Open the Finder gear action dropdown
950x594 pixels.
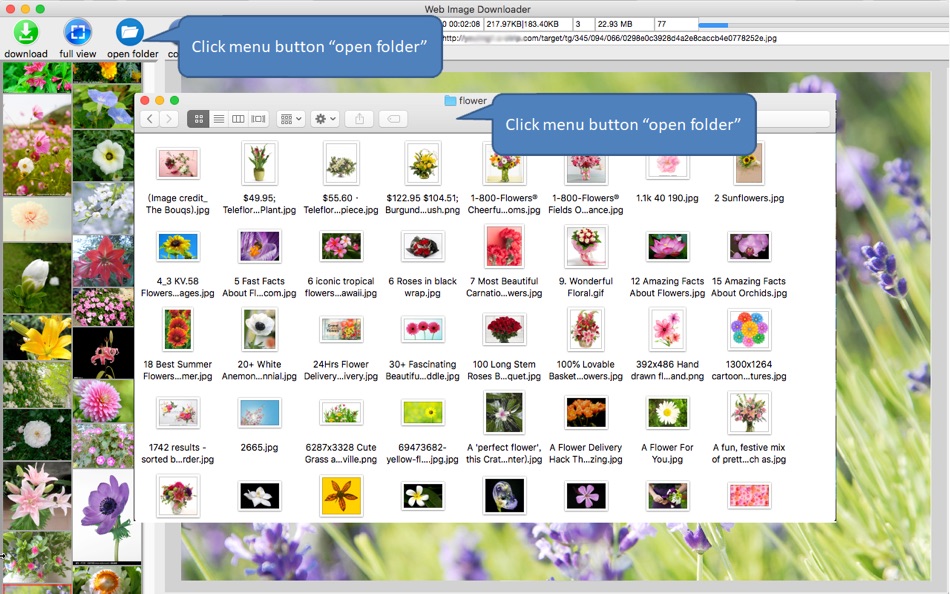tap(325, 119)
